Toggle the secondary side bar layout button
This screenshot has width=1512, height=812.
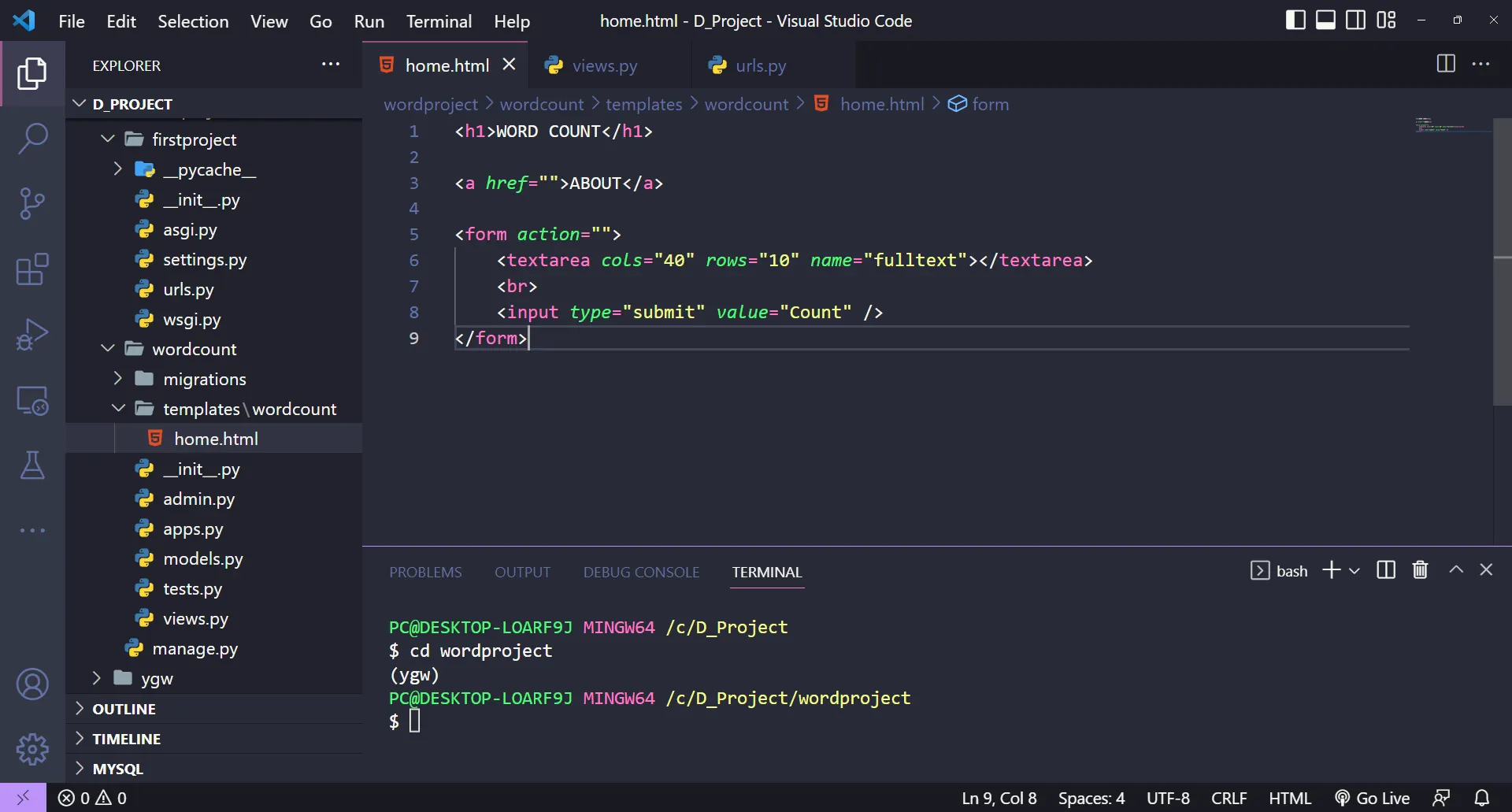pos(1355,20)
